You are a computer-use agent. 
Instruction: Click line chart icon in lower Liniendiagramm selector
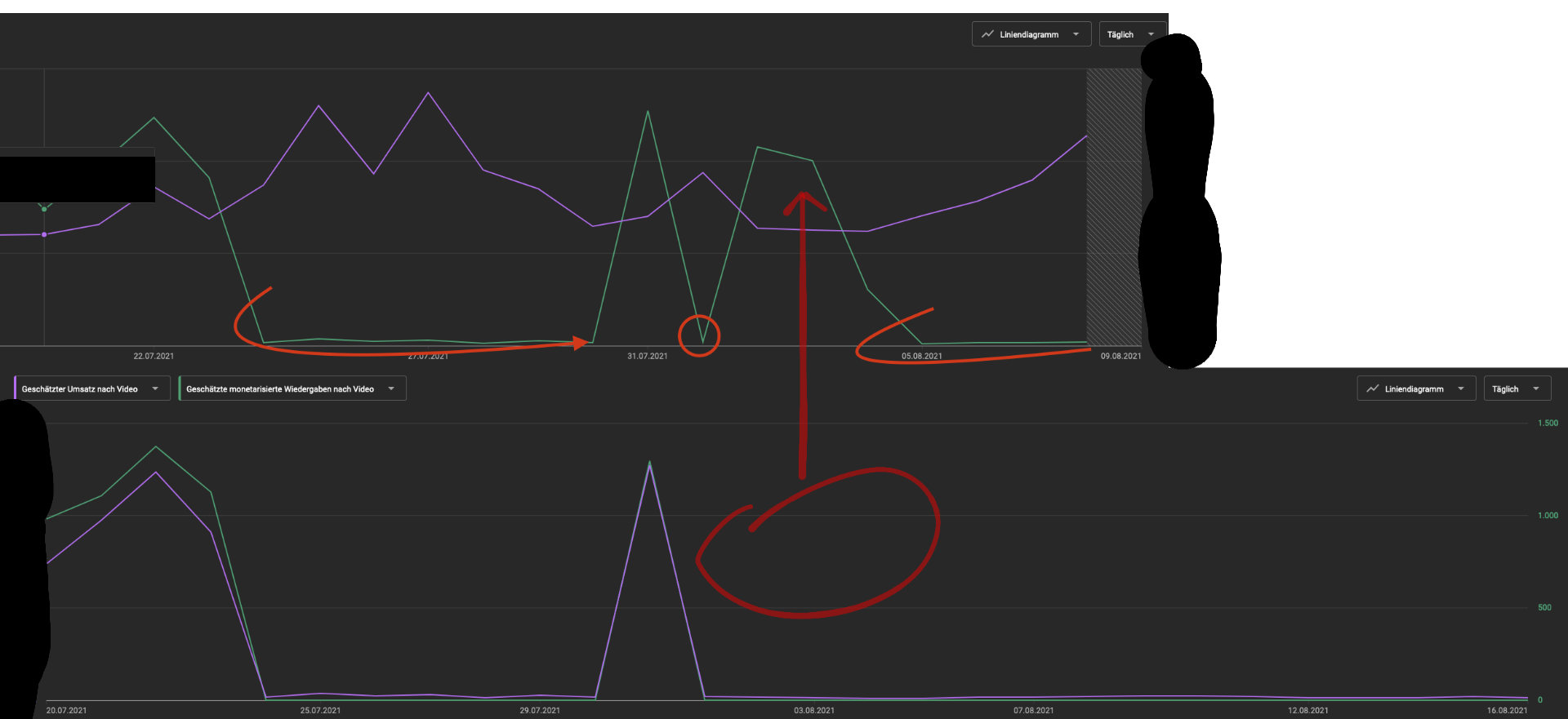[1372, 388]
